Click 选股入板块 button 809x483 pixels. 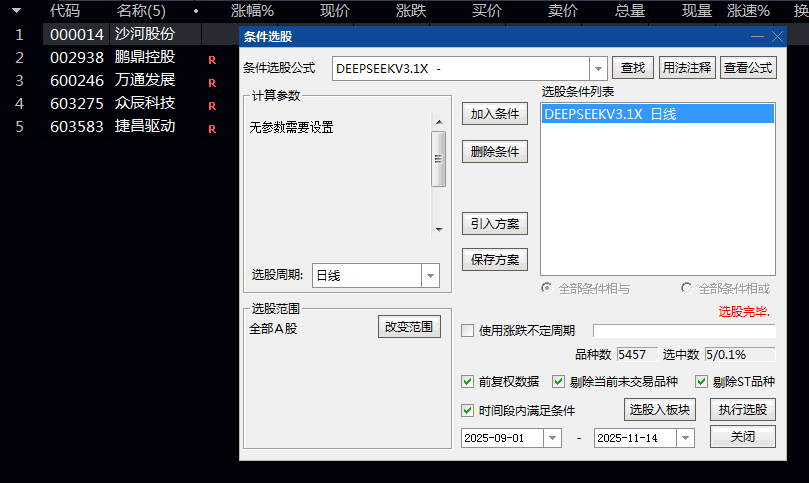pos(660,410)
